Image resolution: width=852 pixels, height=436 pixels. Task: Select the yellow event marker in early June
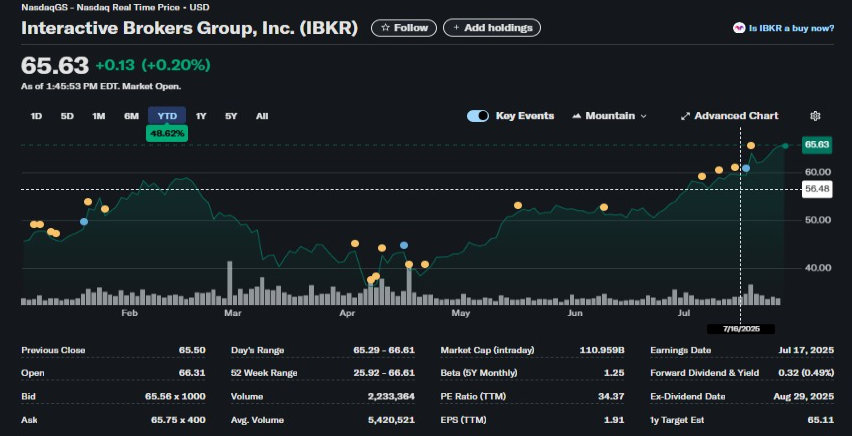coord(604,207)
